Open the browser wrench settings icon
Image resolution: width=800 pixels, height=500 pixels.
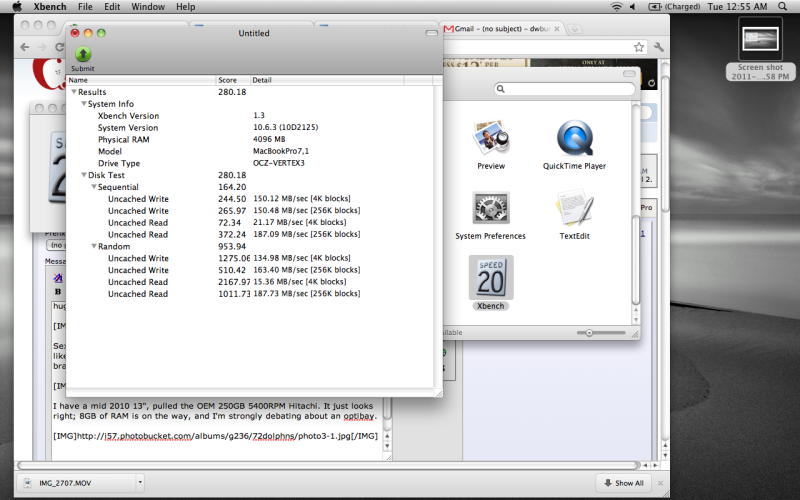(659, 47)
